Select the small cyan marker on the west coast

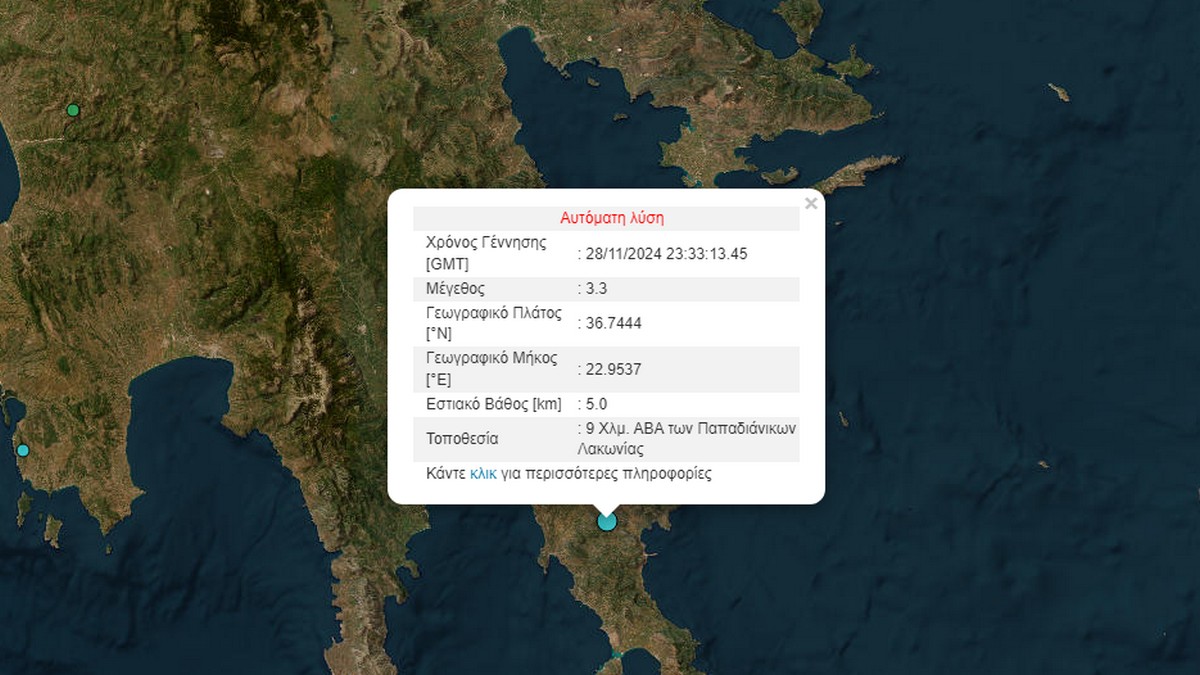[x=23, y=450]
